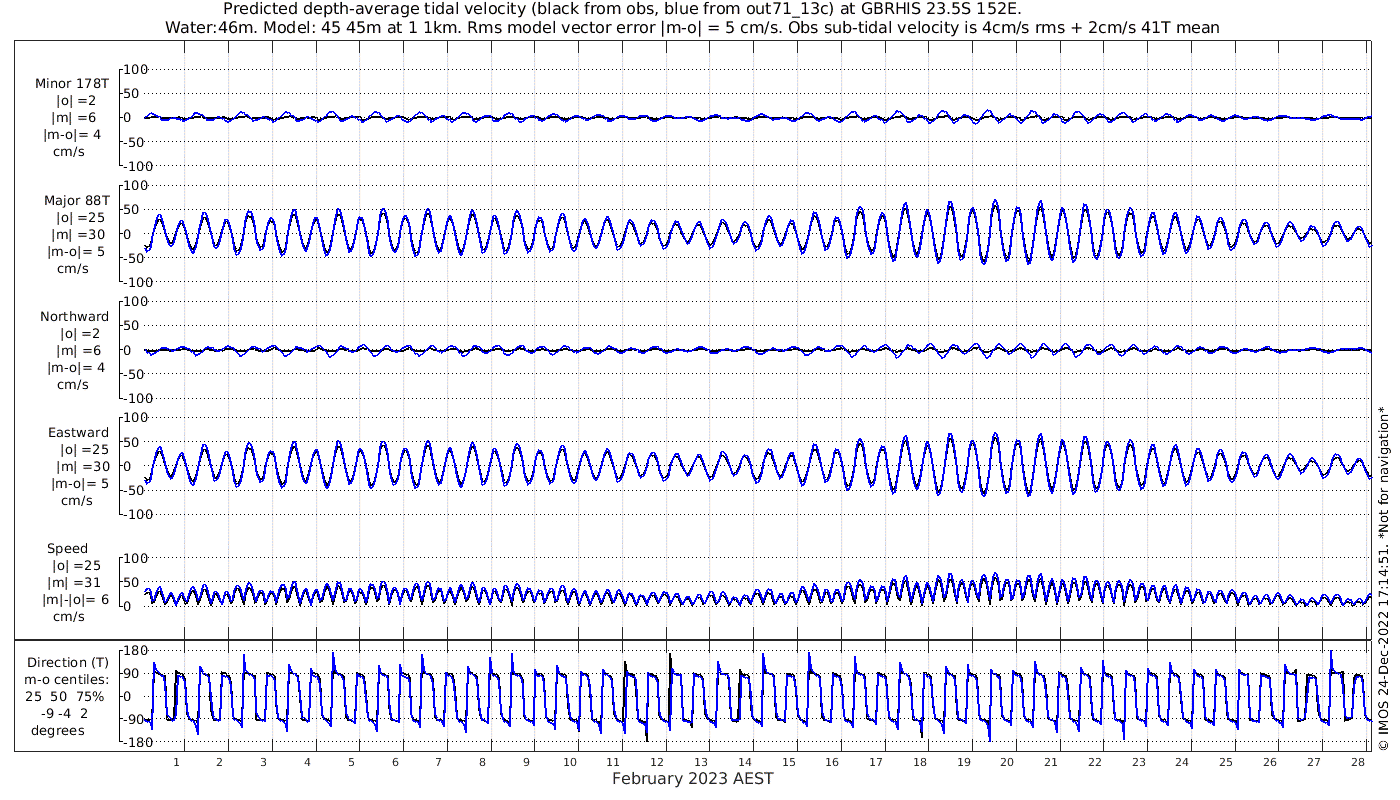Click day tick label '23' on the x-axis

pos(1138,761)
